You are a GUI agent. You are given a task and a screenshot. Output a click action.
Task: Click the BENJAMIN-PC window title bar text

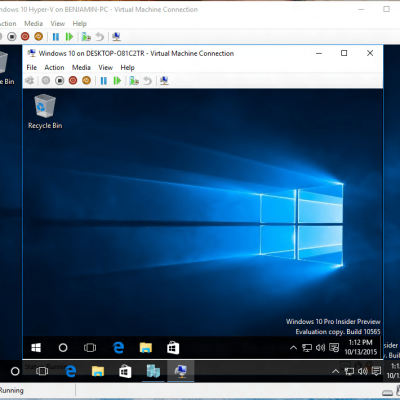99,9
